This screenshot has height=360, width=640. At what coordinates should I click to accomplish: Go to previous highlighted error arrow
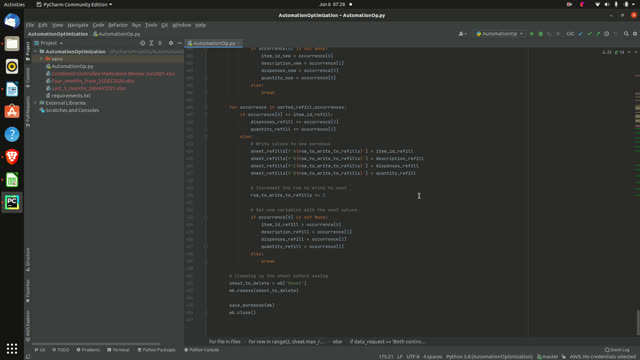[629, 52]
